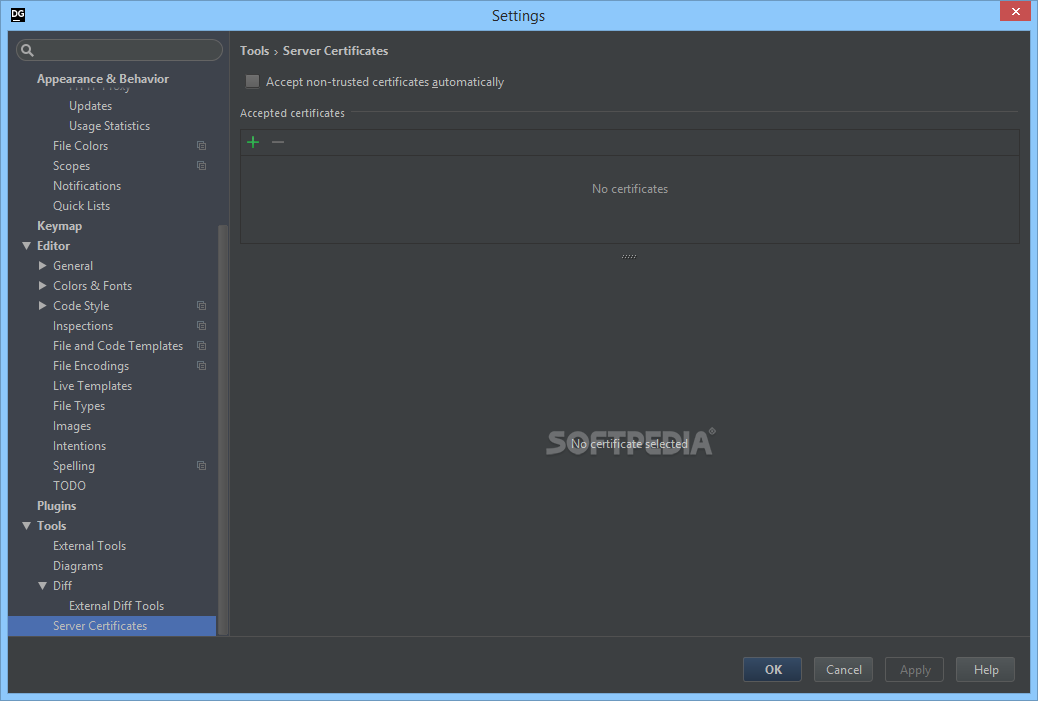1038x701 pixels.
Task: Click project-level icon beside Scopes
Action: pyautogui.click(x=201, y=165)
